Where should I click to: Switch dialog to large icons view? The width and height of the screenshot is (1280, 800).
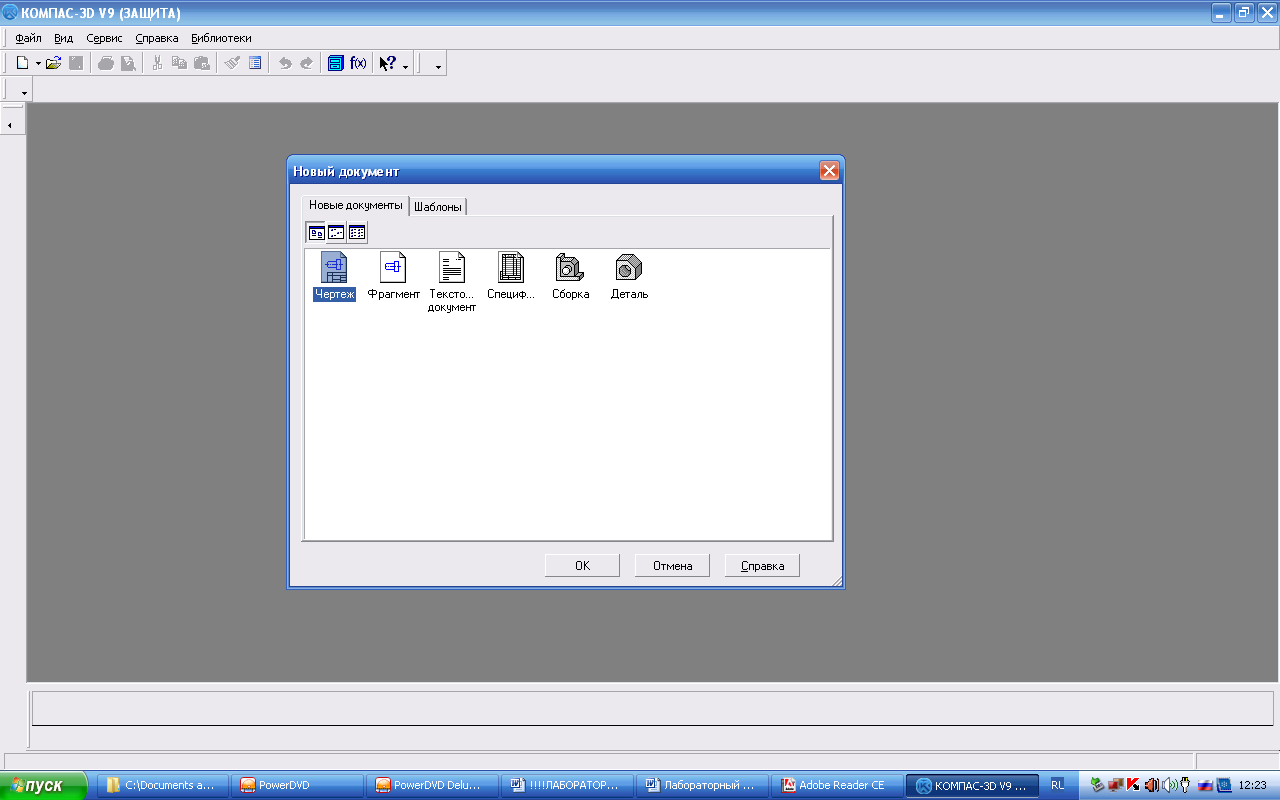click(x=316, y=233)
